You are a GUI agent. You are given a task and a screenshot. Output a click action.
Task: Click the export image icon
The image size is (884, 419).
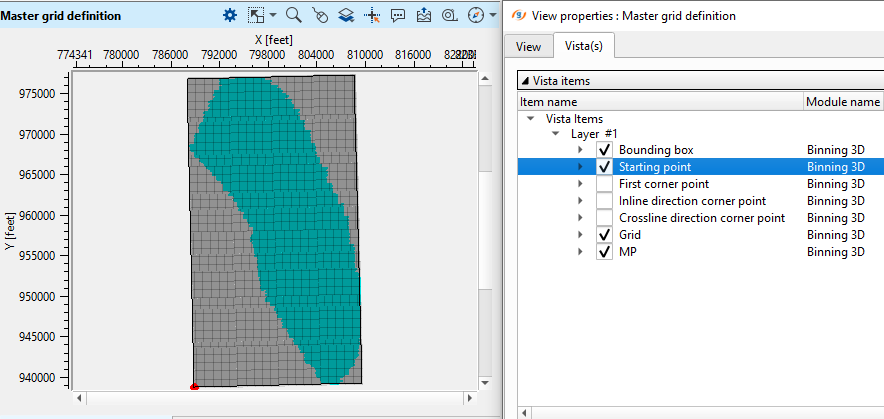click(x=424, y=15)
